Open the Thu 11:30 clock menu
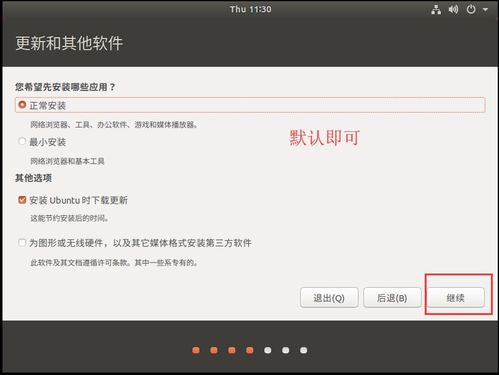Image resolution: width=499 pixels, height=375 pixels. click(250, 9)
